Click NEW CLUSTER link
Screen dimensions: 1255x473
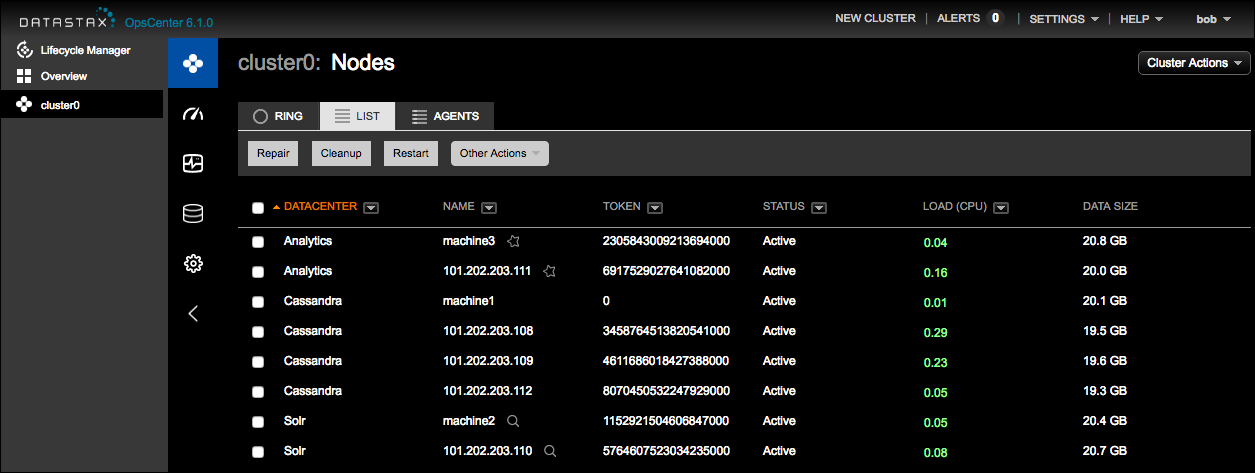(875, 19)
